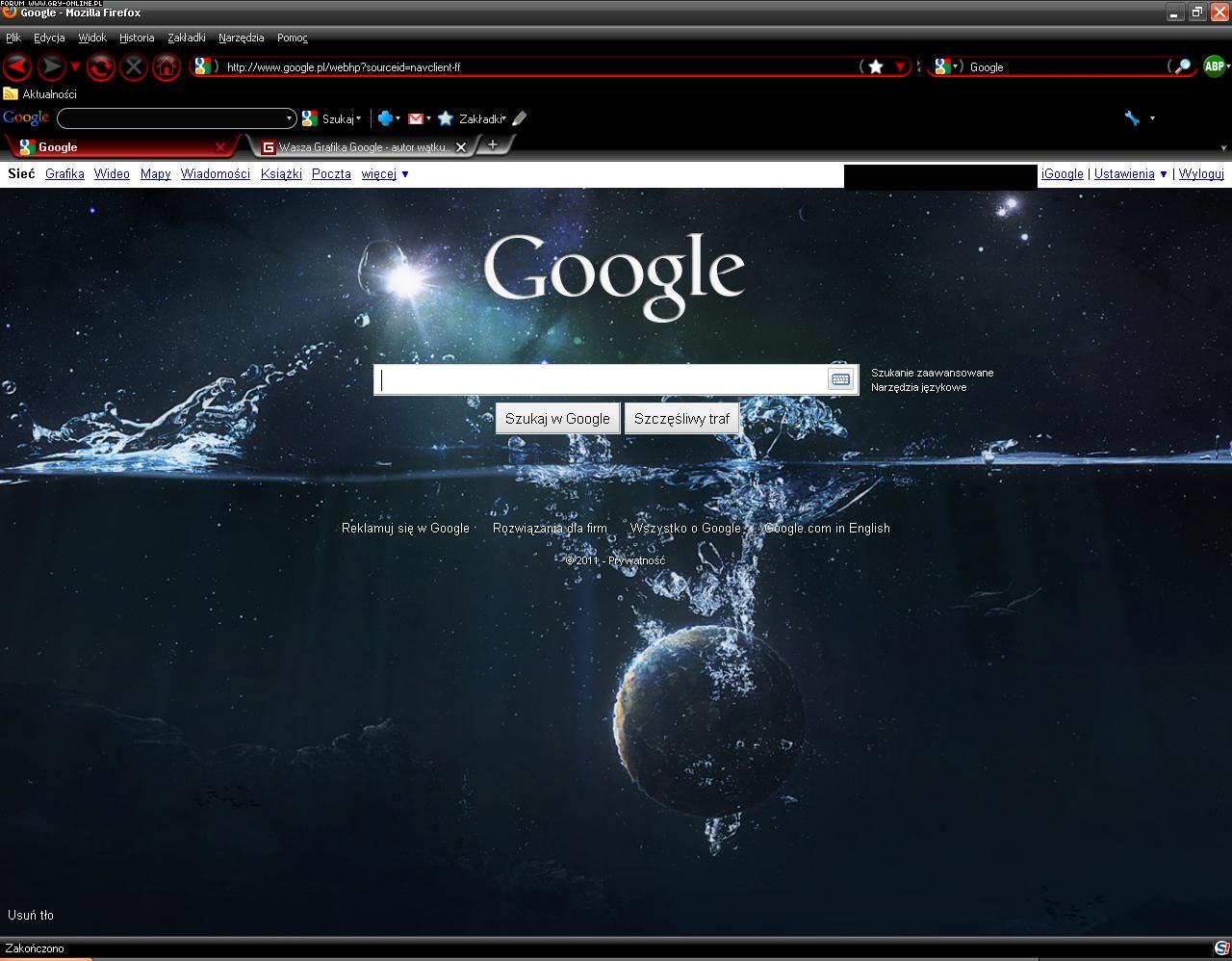Image resolution: width=1232 pixels, height=961 pixels.
Task: Click the Back navigation arrow button
Action: point(18,66)
